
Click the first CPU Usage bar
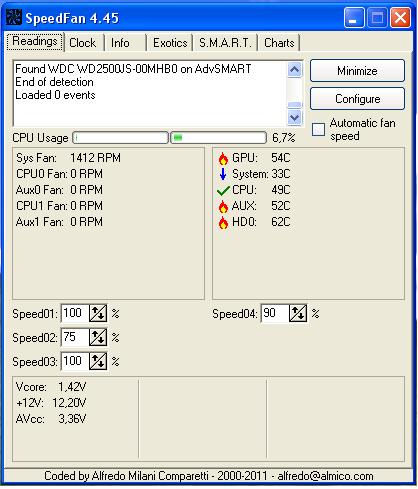click(x=120, y=137)
